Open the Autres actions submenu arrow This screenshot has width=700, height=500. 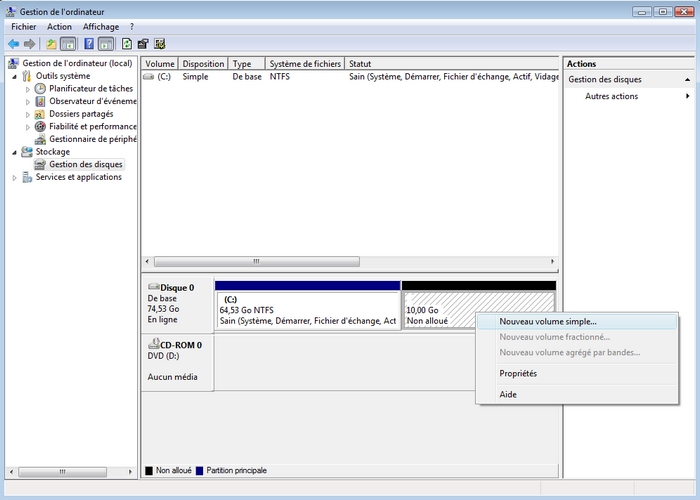(x=687, y=96)
